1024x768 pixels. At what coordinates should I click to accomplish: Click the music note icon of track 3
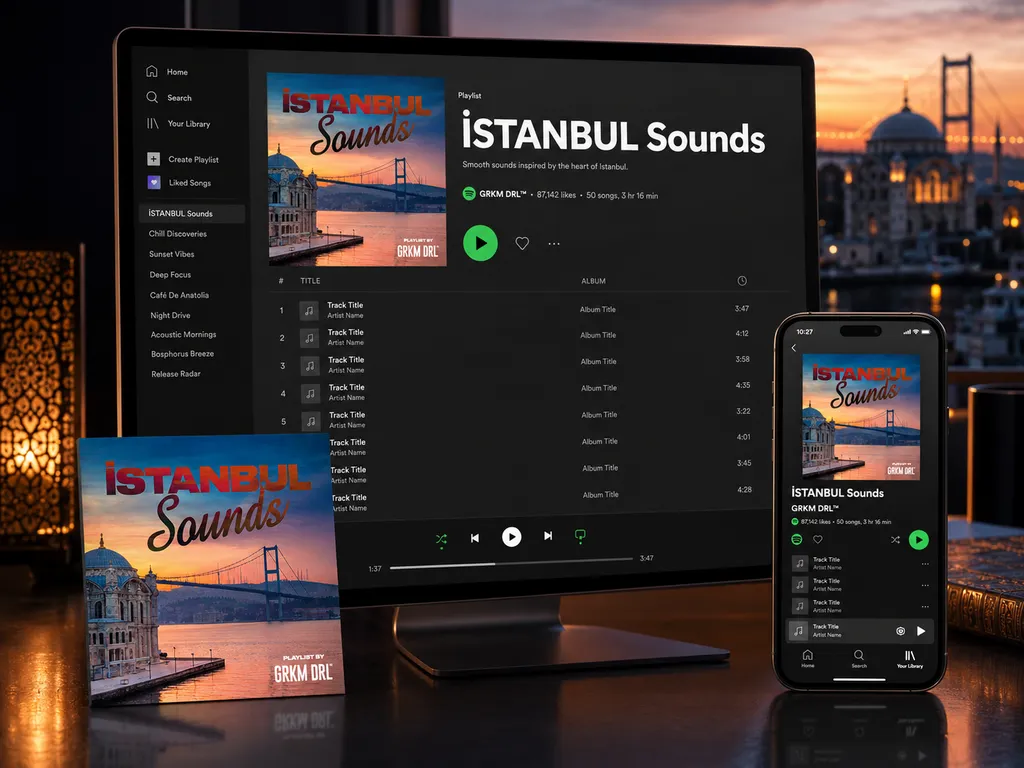click(x=310, y=366)
